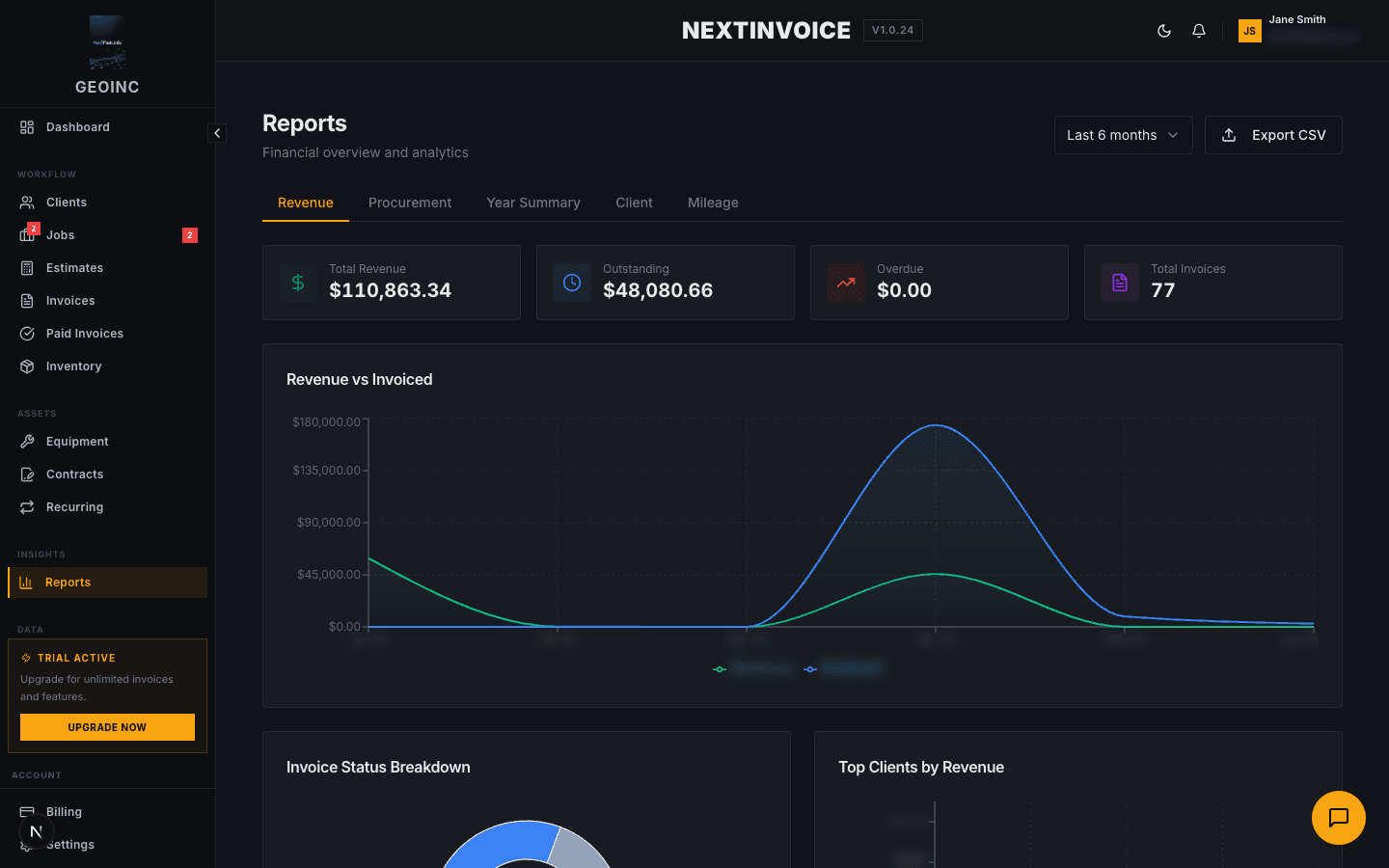Image resolution: width=1389 pixels, height=868 pixels.
Task: Click the Total Invoices document icon
Action: click(x=1120, y=283)
